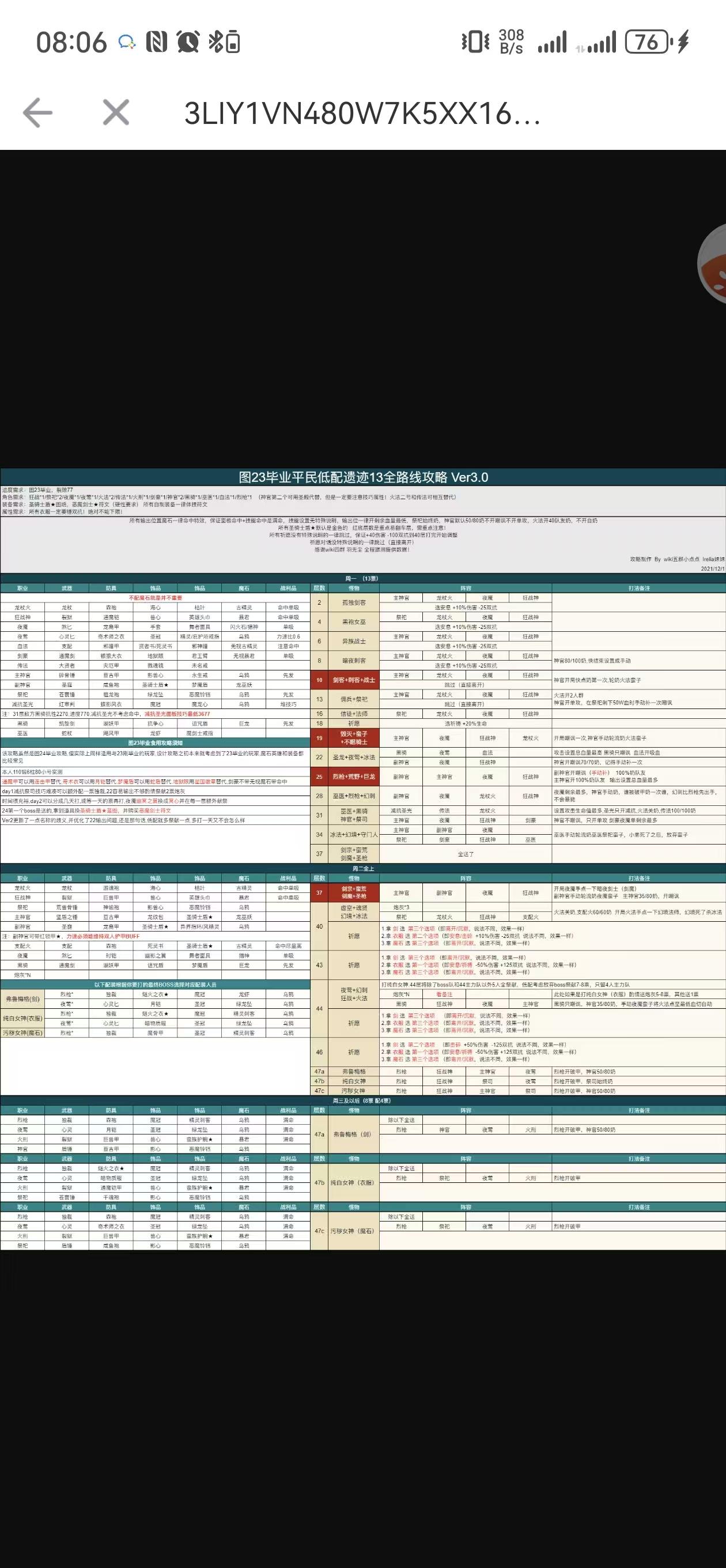Viewport: 726px width, 1568px height.
Task: Tap the 308 B/s network speed
Action: pos(512,42)
